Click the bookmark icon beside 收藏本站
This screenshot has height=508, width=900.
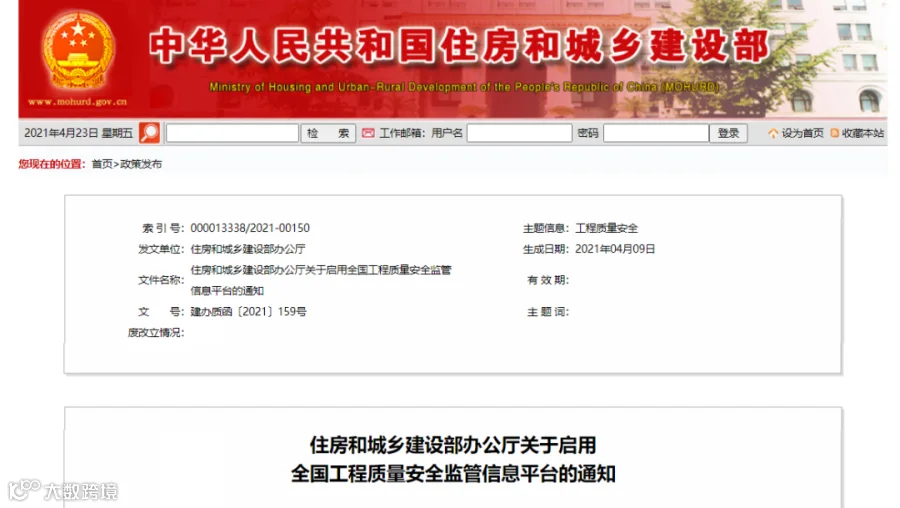point(835,133)
